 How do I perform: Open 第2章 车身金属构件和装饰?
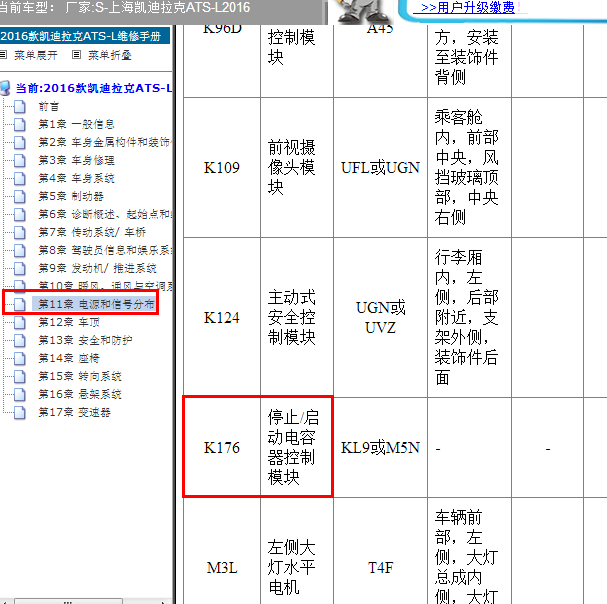tap(105, 142)
